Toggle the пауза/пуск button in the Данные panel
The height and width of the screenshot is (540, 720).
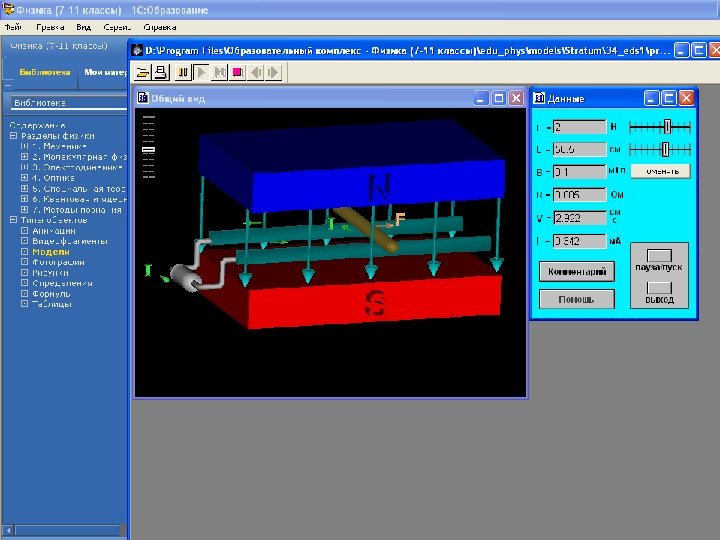659,255
